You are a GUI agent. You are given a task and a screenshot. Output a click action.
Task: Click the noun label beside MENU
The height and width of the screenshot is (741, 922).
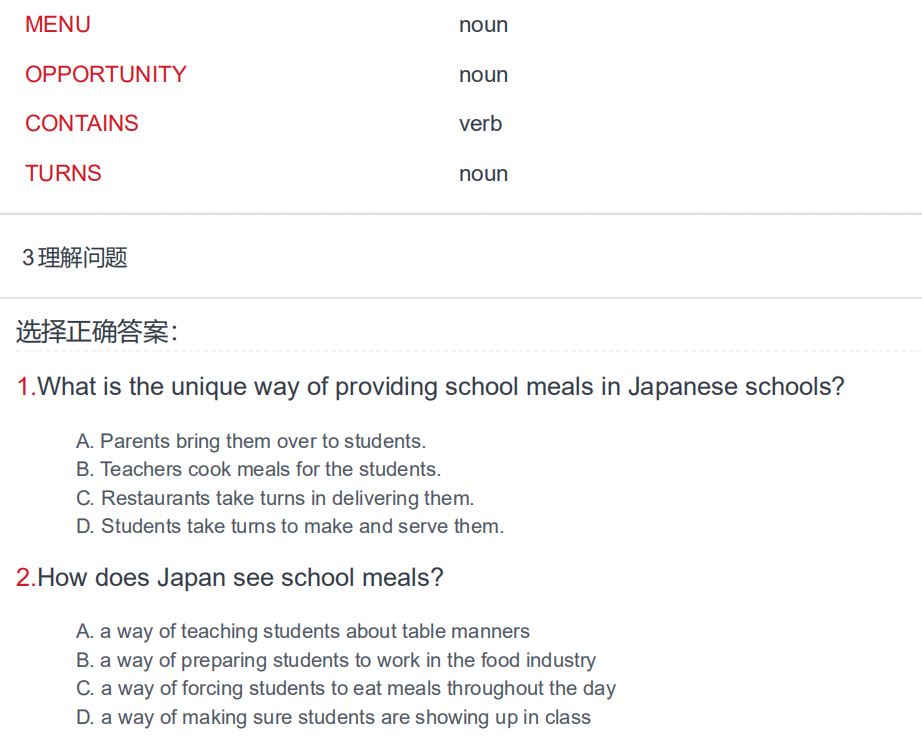point(483,25)
